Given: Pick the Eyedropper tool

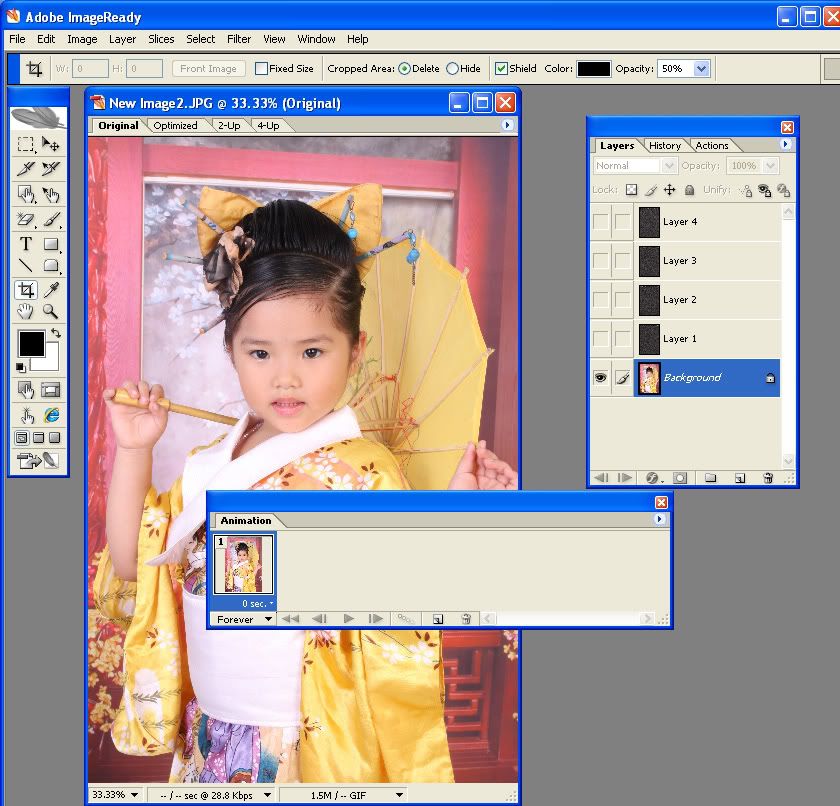Looking at the screenshot, I should coord(51,289).
